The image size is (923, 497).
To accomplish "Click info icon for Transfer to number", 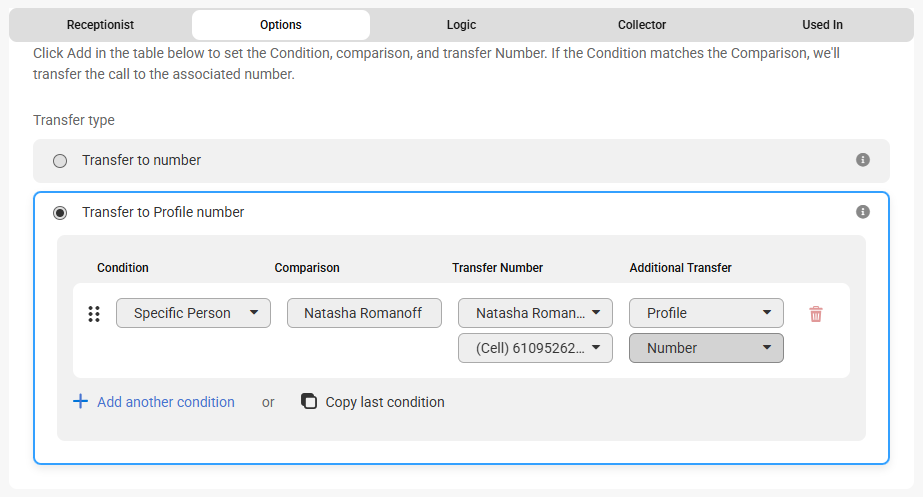I will click(863, 160).
